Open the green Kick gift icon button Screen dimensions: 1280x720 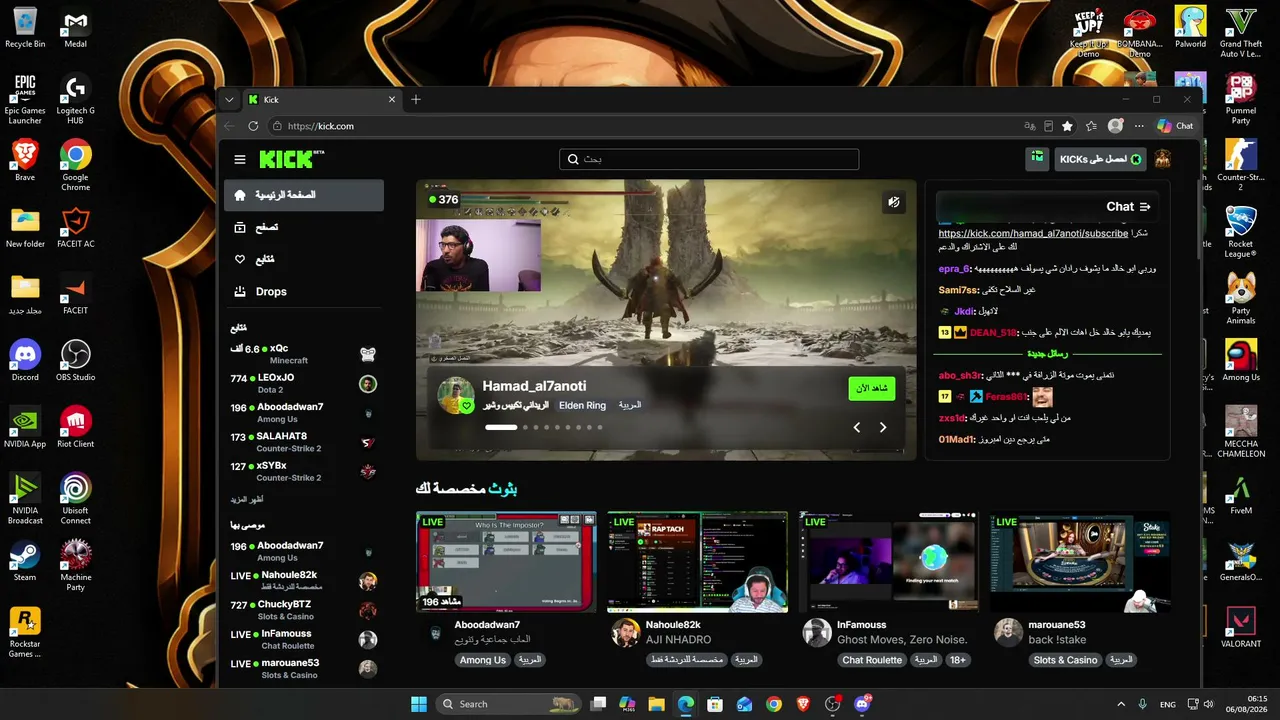click(1038, 158)
